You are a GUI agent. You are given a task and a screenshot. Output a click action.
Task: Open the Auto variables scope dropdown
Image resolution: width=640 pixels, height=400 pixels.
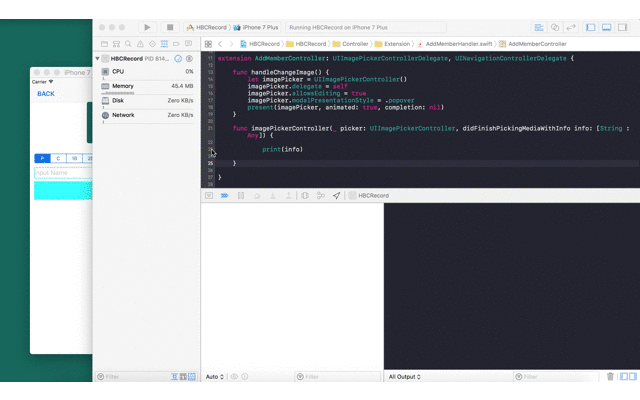(214, 377)
